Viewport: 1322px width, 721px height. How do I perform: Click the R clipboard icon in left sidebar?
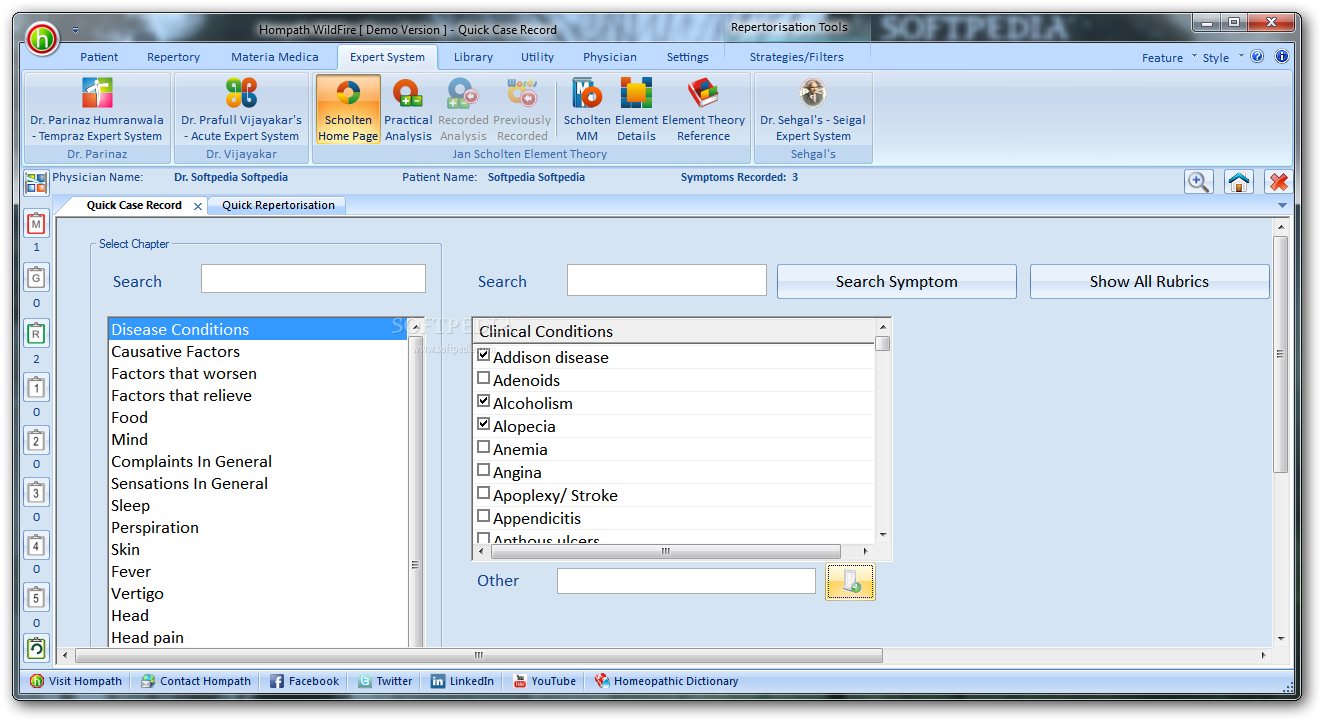[x=36, y=333]
